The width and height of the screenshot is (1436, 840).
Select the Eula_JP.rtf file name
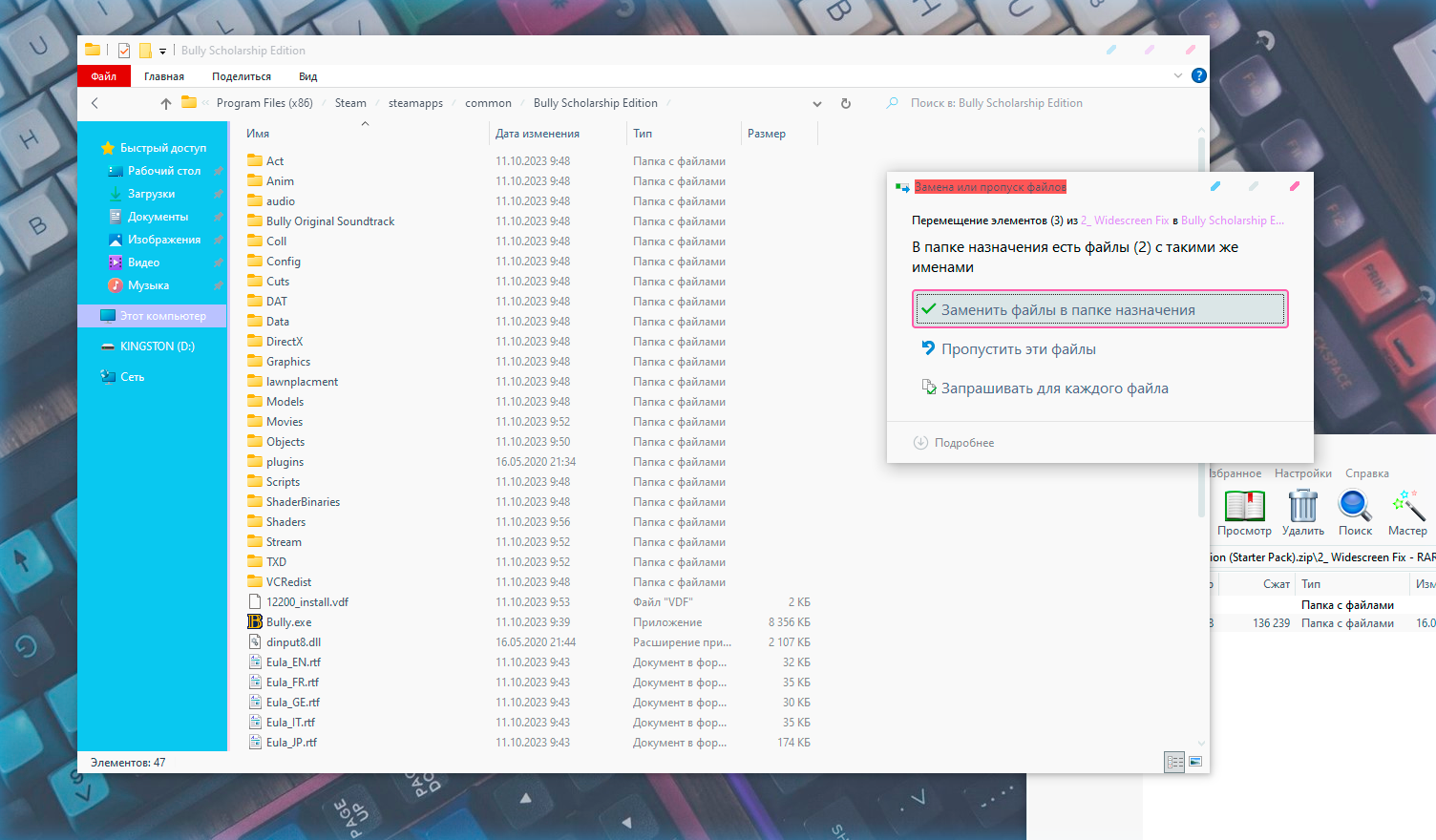click(291, 743)
